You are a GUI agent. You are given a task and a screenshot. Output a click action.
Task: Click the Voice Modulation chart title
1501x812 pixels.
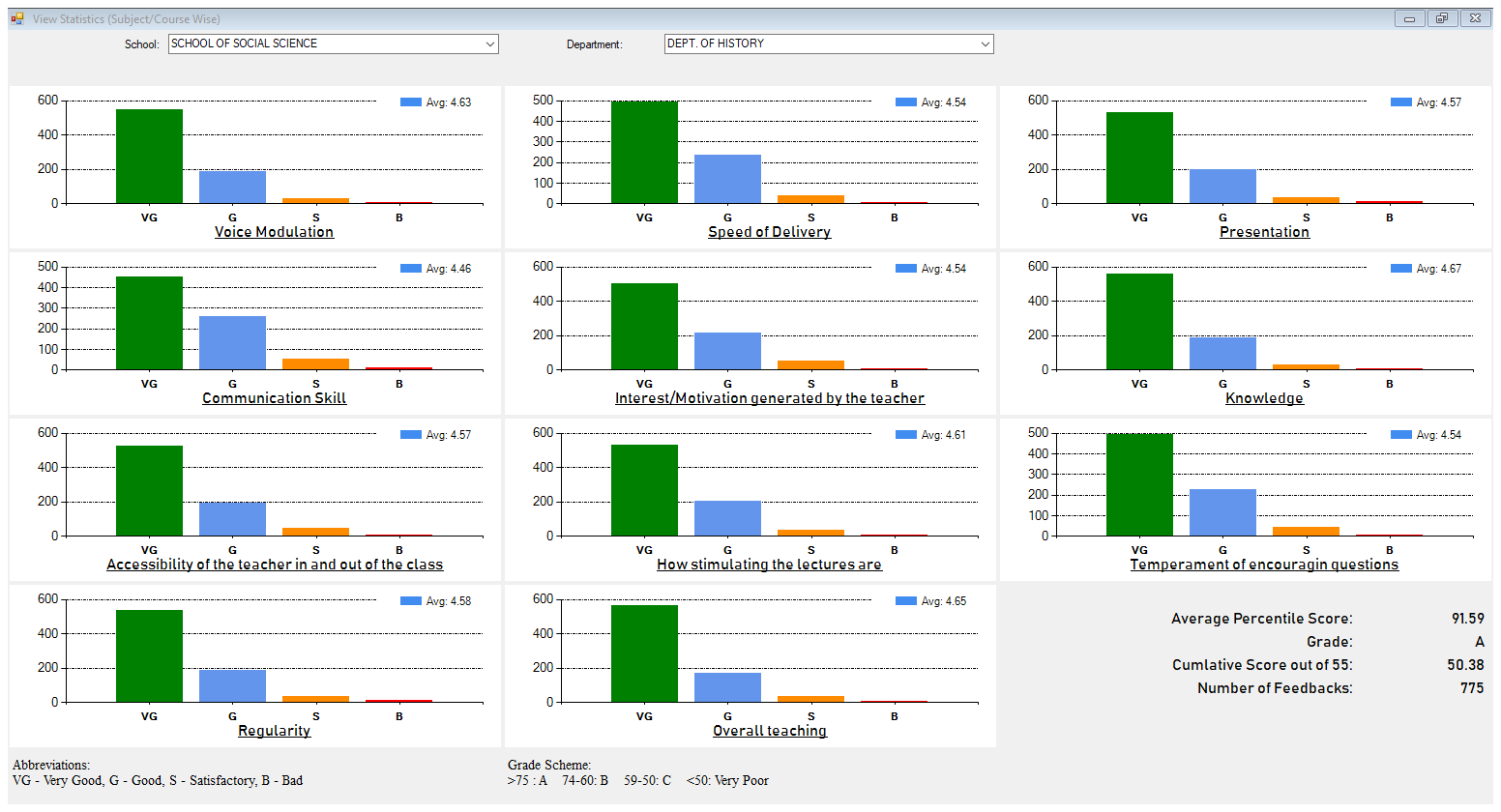click(274, 232)
